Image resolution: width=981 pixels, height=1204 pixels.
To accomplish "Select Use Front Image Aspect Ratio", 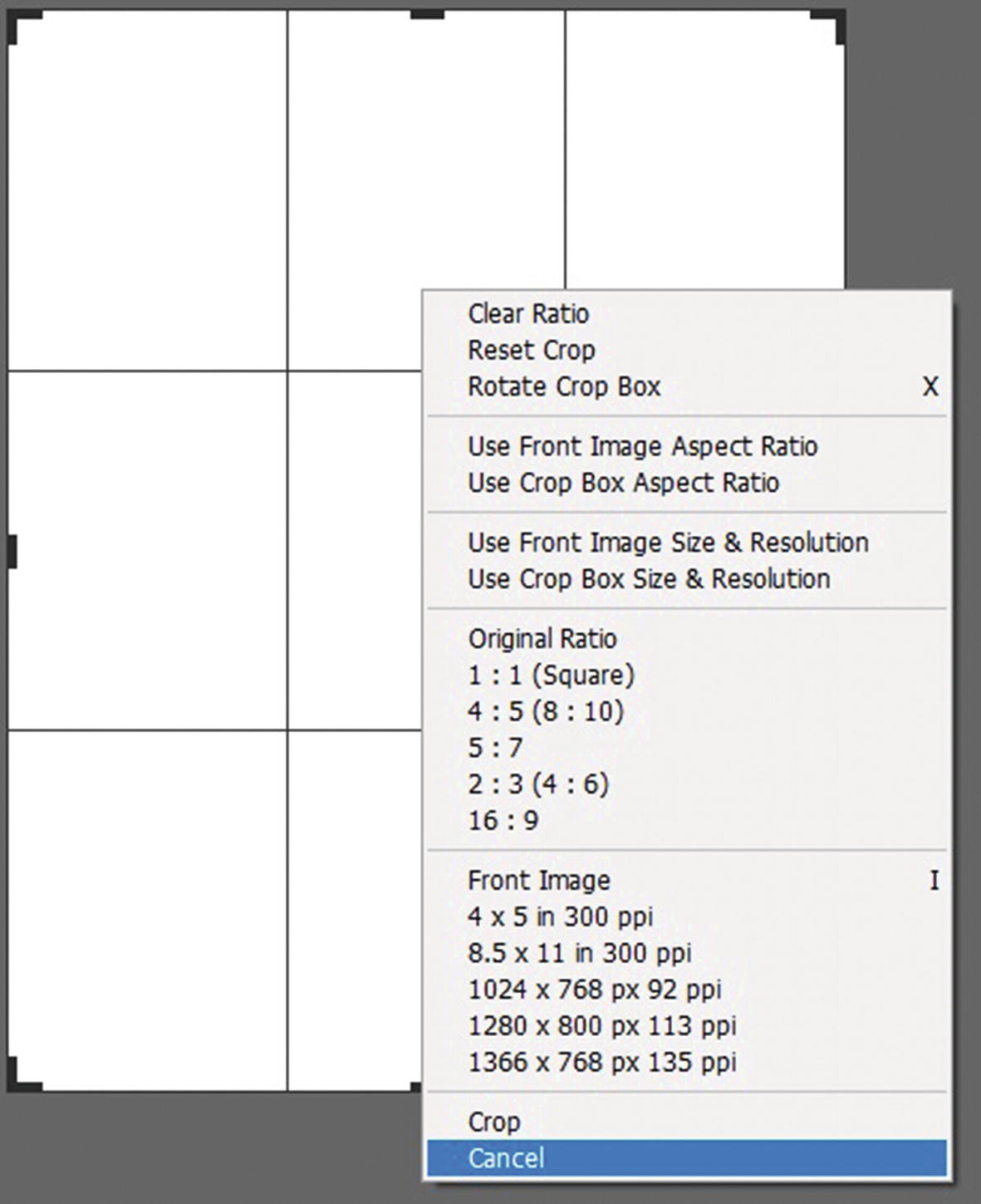I will coord(644,446).
